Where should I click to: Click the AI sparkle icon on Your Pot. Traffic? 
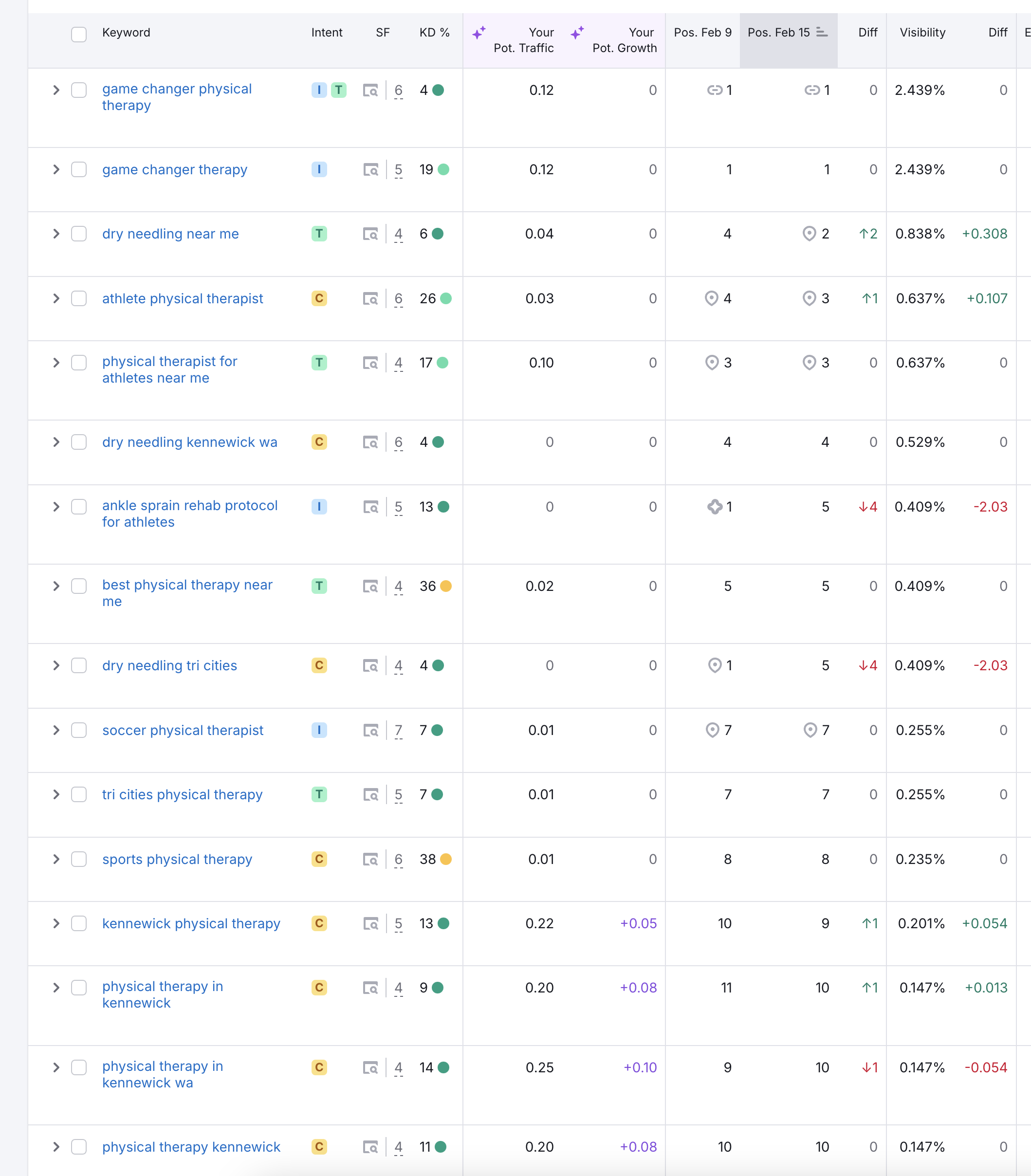tap(479, 32)
